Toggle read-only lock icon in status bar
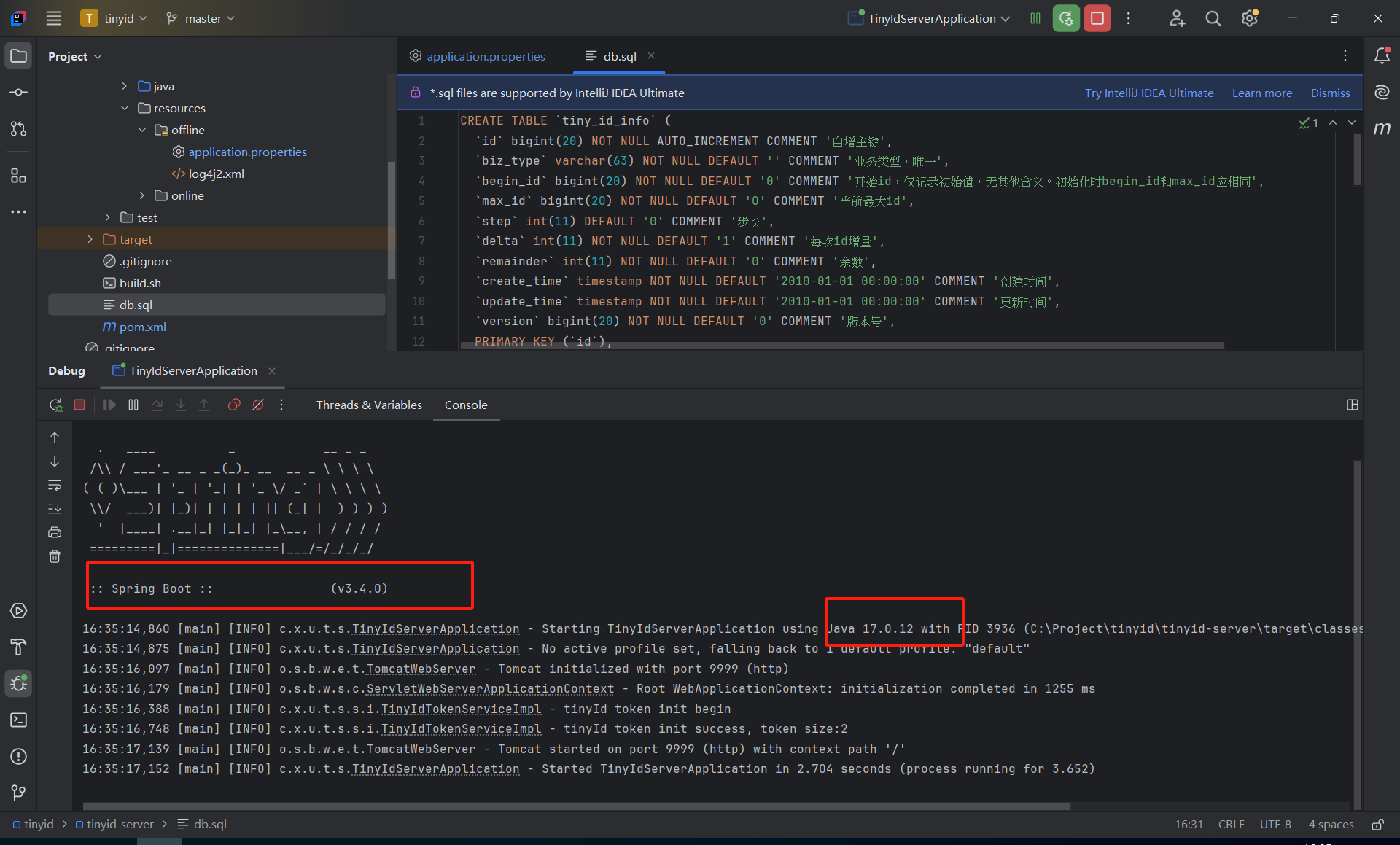 pos(1377,825)
